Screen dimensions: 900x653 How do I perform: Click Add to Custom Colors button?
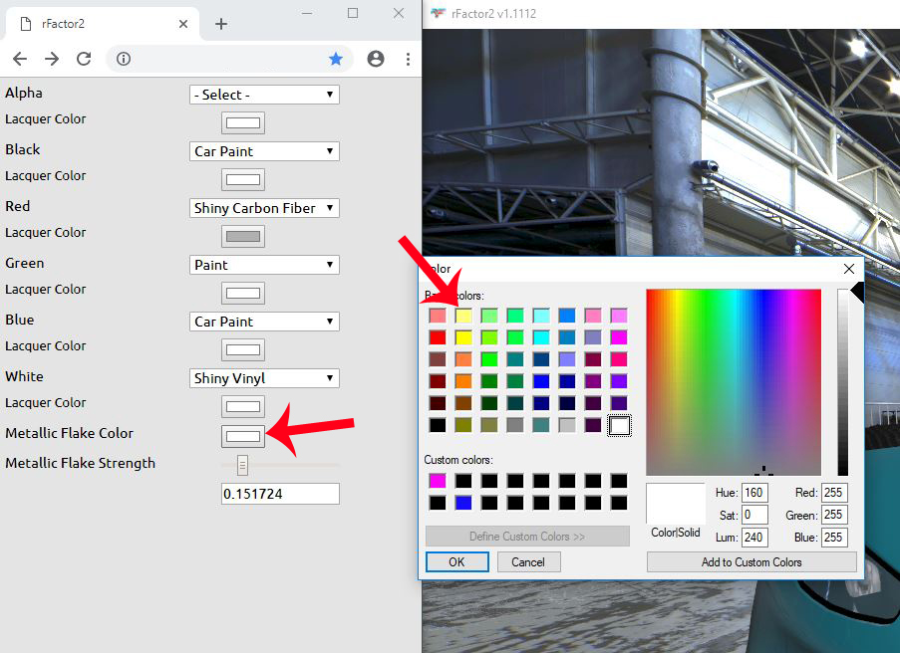click(751, 562)
